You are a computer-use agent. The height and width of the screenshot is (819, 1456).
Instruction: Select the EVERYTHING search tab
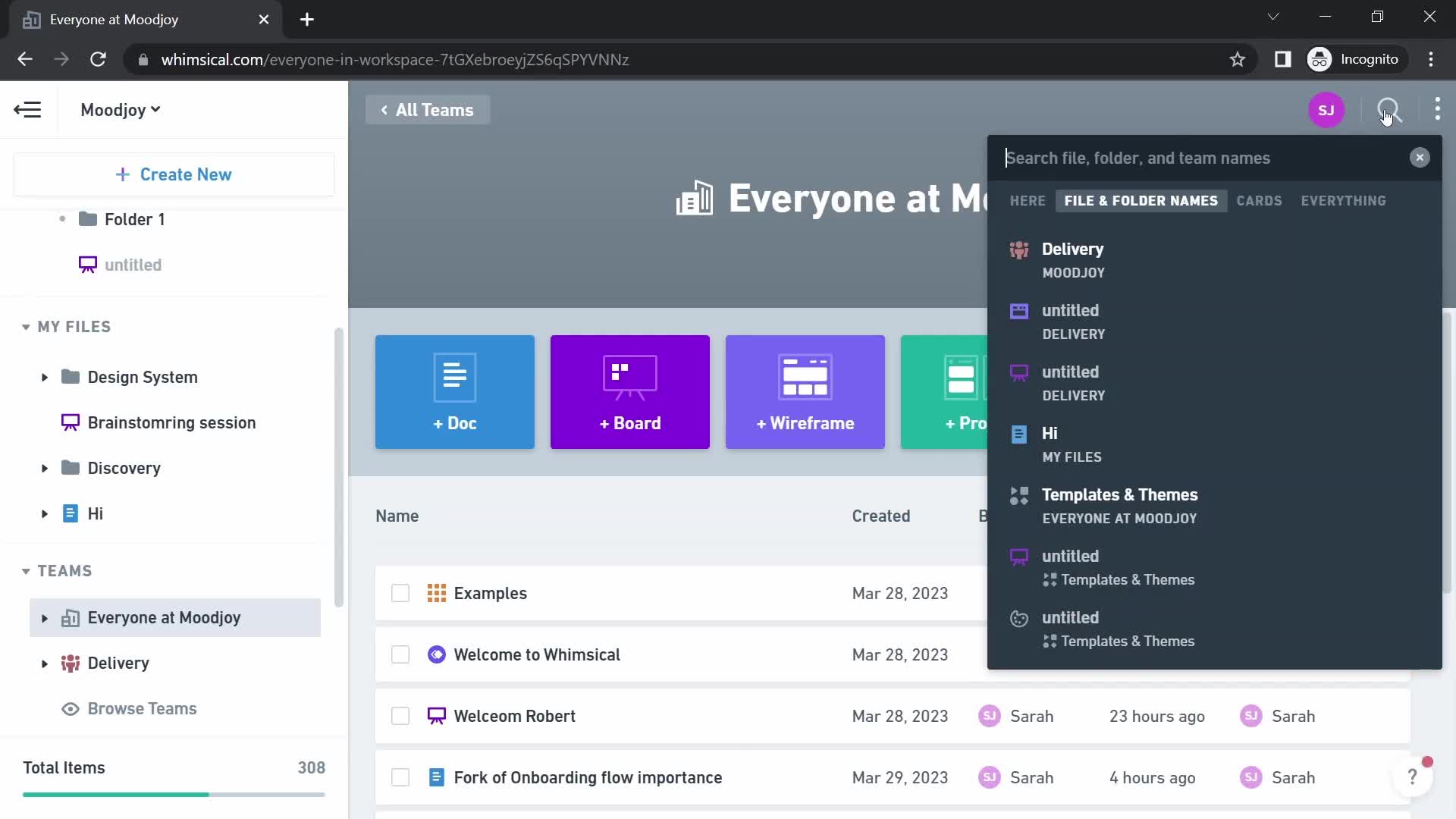pos(1343,200)
